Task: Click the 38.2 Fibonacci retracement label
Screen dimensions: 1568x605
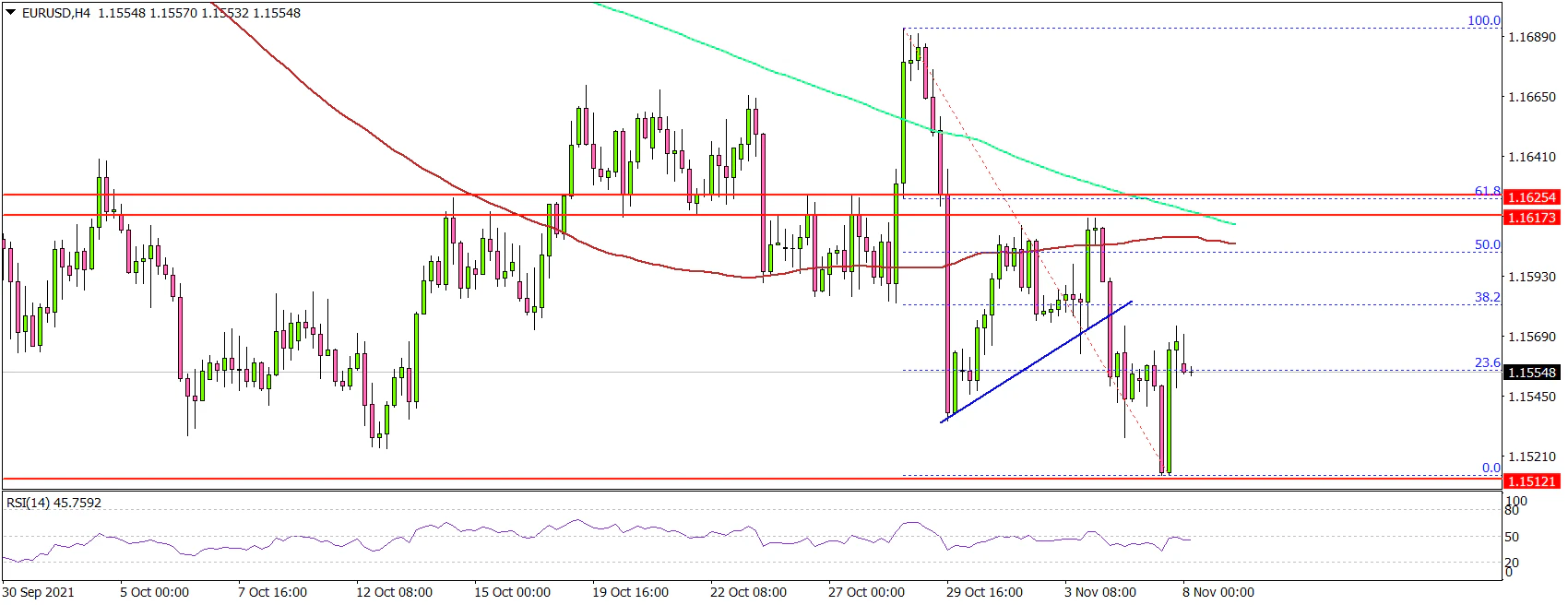Action: coord(1487,297)
